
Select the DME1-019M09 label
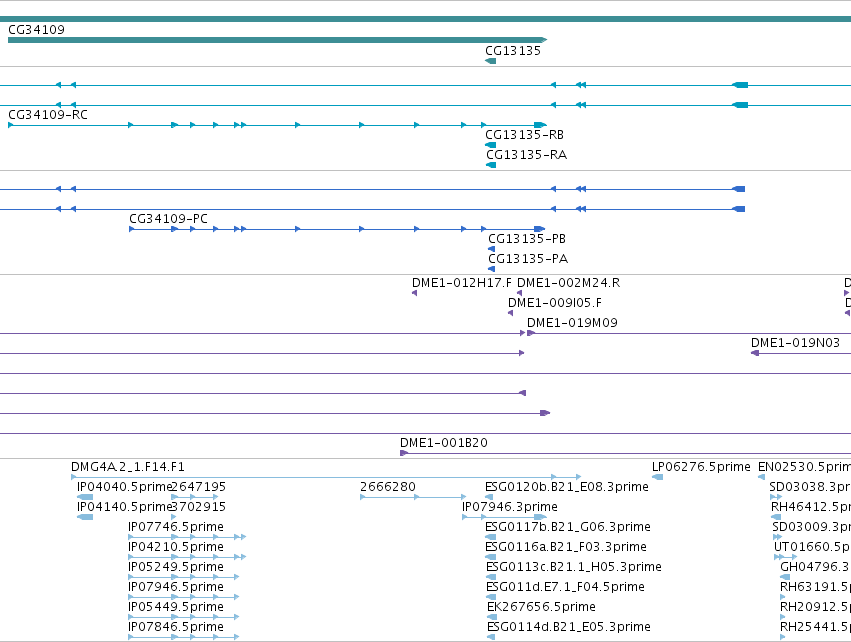click(572, 323)
